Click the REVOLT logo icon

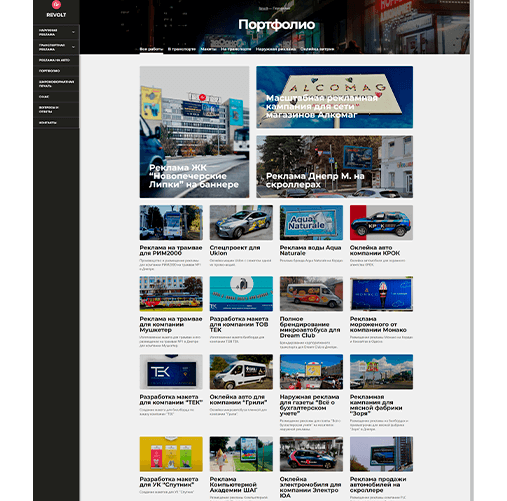pos(56,5)
